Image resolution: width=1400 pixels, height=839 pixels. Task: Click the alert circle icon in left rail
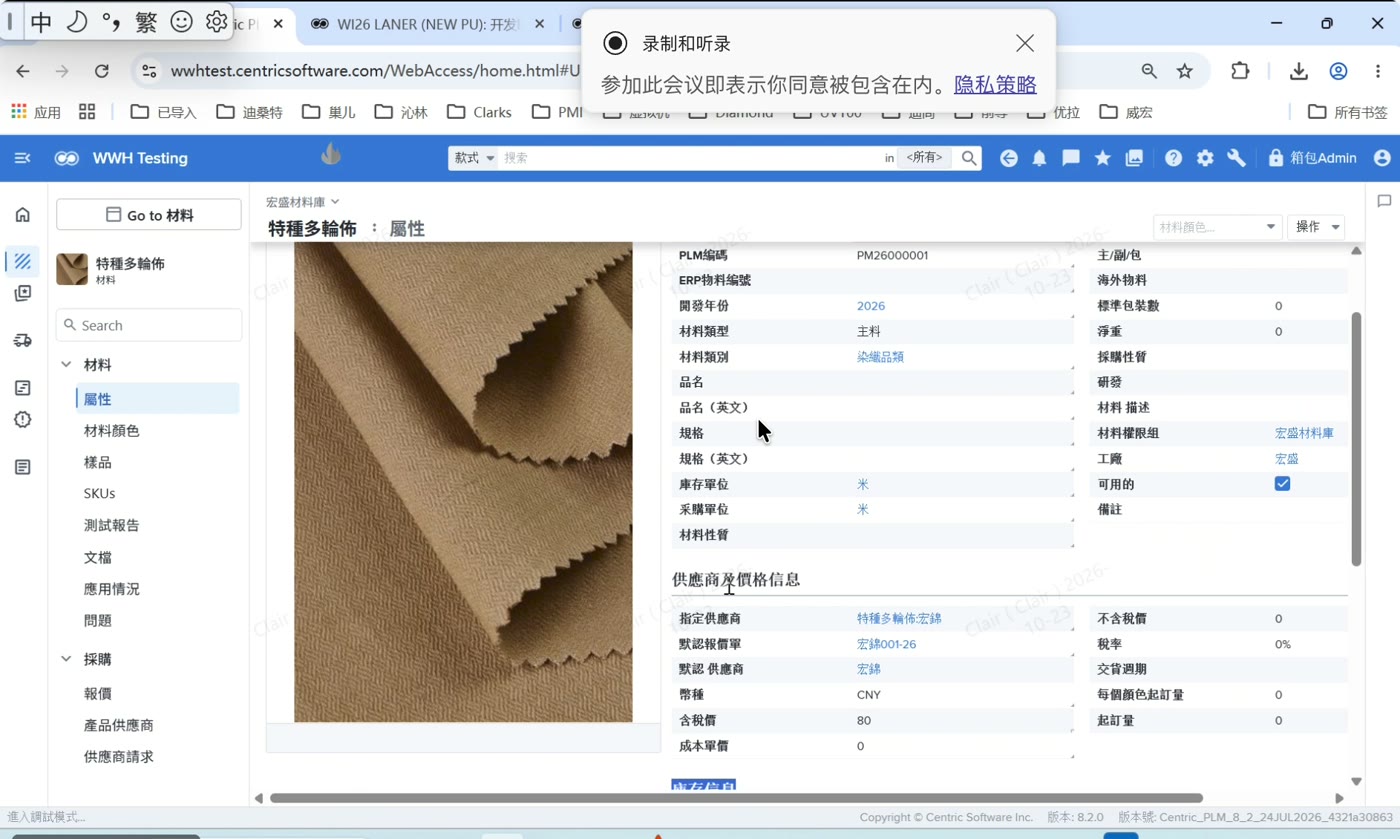[23, 419]
